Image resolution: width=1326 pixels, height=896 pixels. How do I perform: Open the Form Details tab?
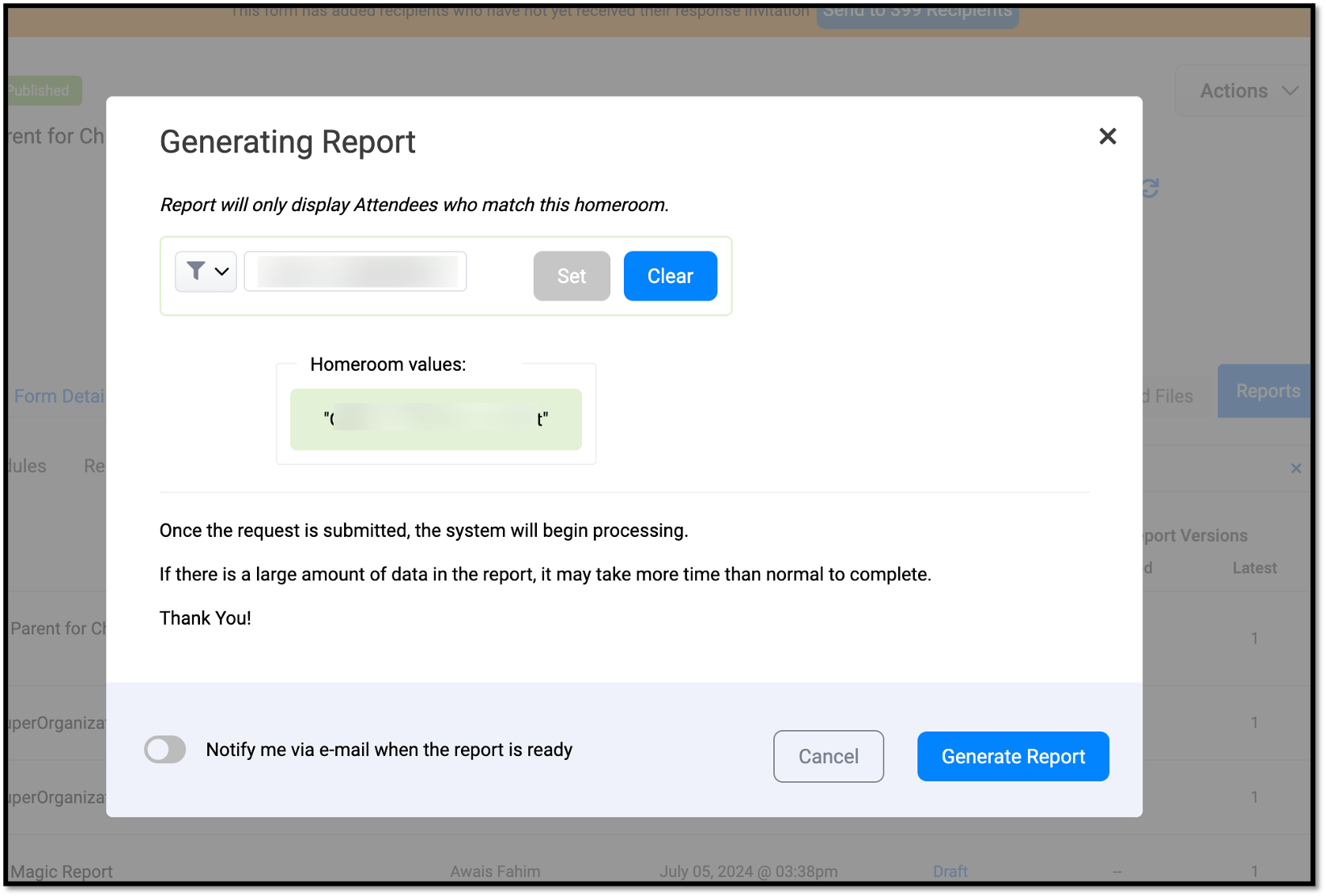coord(59,395)
